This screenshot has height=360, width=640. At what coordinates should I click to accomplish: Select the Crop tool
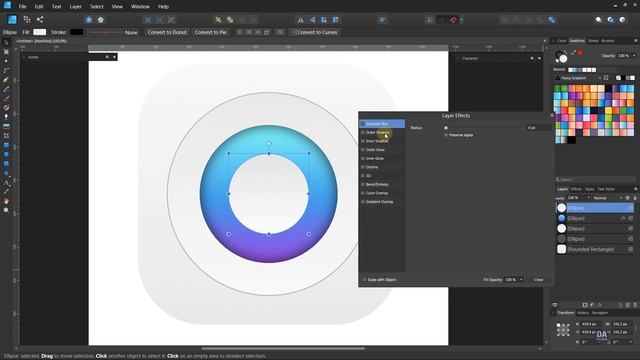(x=6, y=136)
